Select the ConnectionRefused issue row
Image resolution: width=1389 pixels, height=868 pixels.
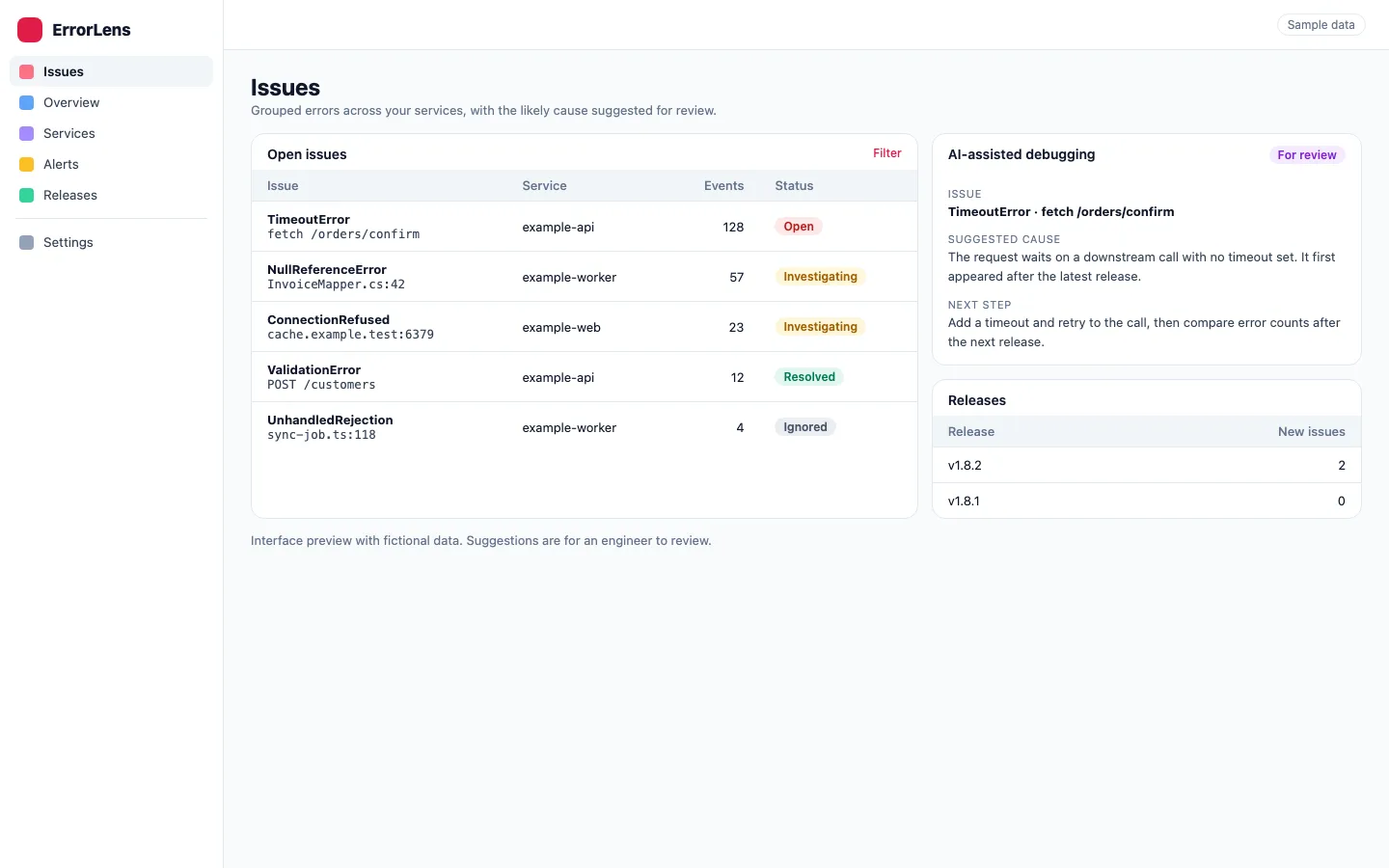pyautogui.click(x=585, y=327)
